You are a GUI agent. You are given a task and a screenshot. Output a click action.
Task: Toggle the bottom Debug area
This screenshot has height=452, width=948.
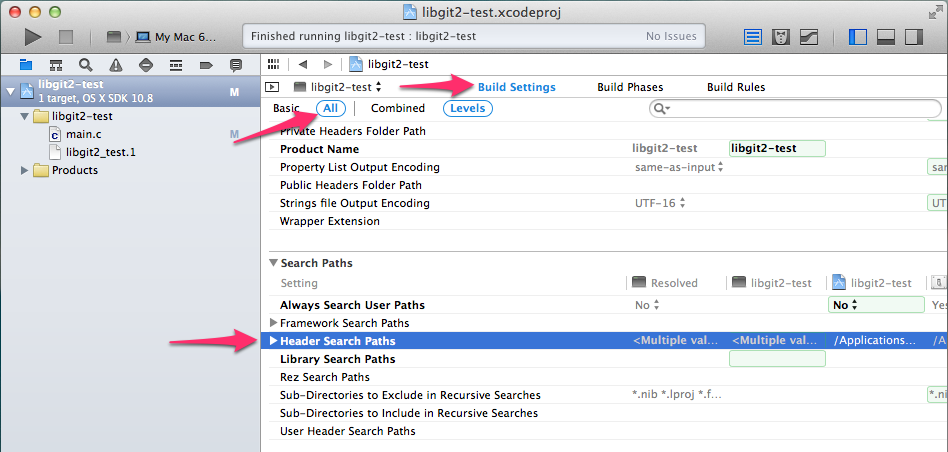pyautogui.click(x=885, y=37)
